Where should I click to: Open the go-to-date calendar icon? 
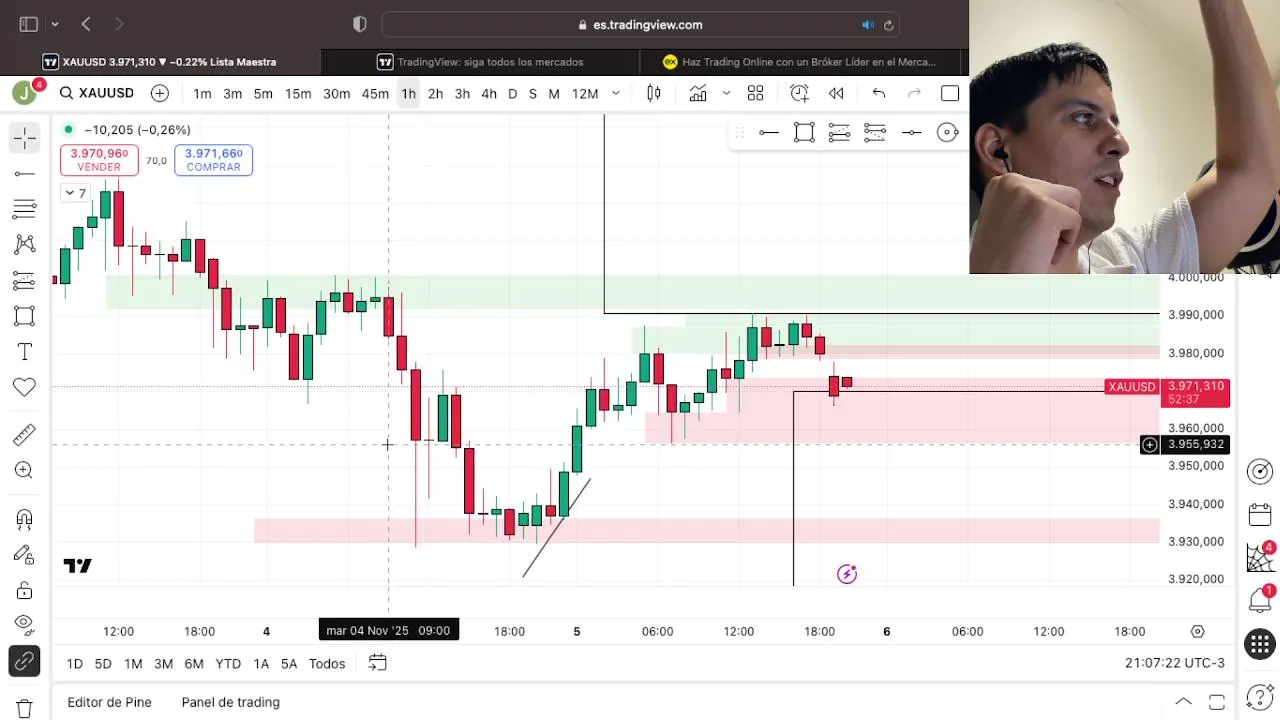pos(377,663)
